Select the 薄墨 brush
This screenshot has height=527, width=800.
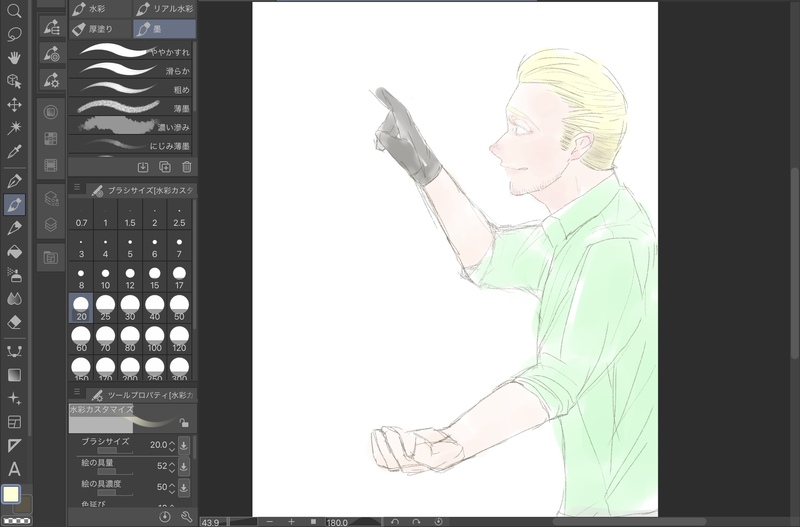pyautogui.click(x=130, y=108)
